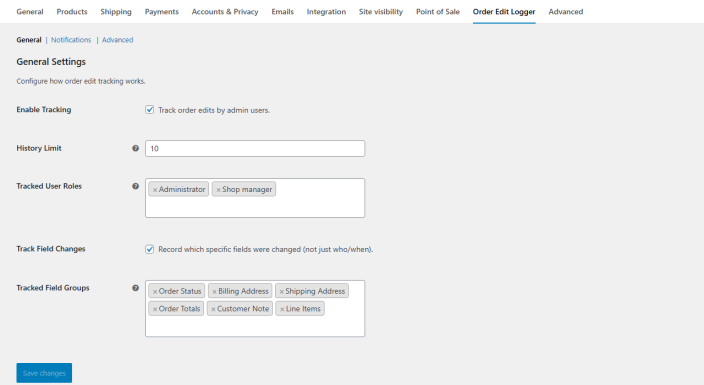This screenshot has height=385, width=704.
Task: Open the Point of Sale tab
Action: [x=438, y=12]
